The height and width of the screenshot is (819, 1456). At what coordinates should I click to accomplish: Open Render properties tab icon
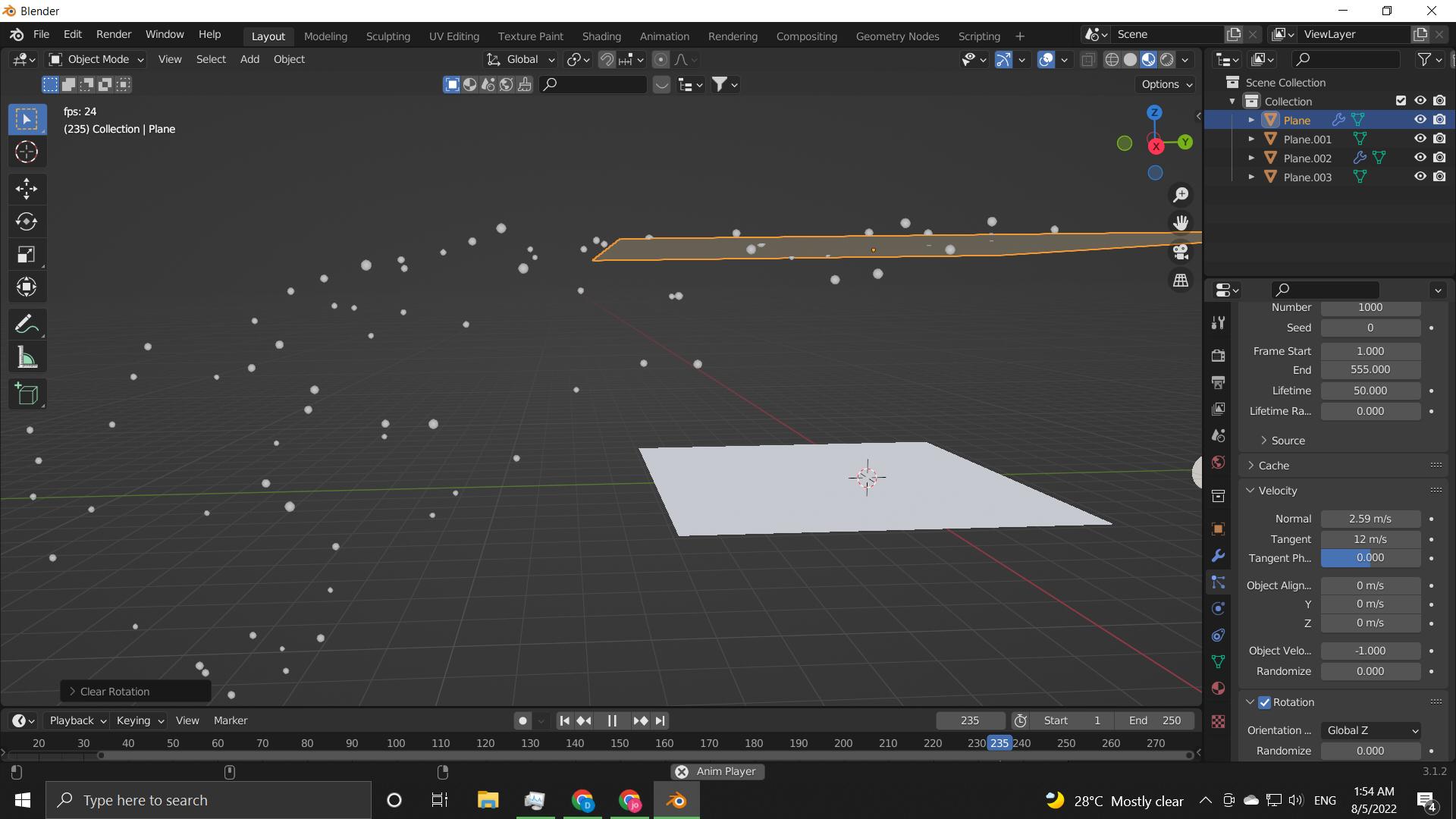tap(1218, 356)
